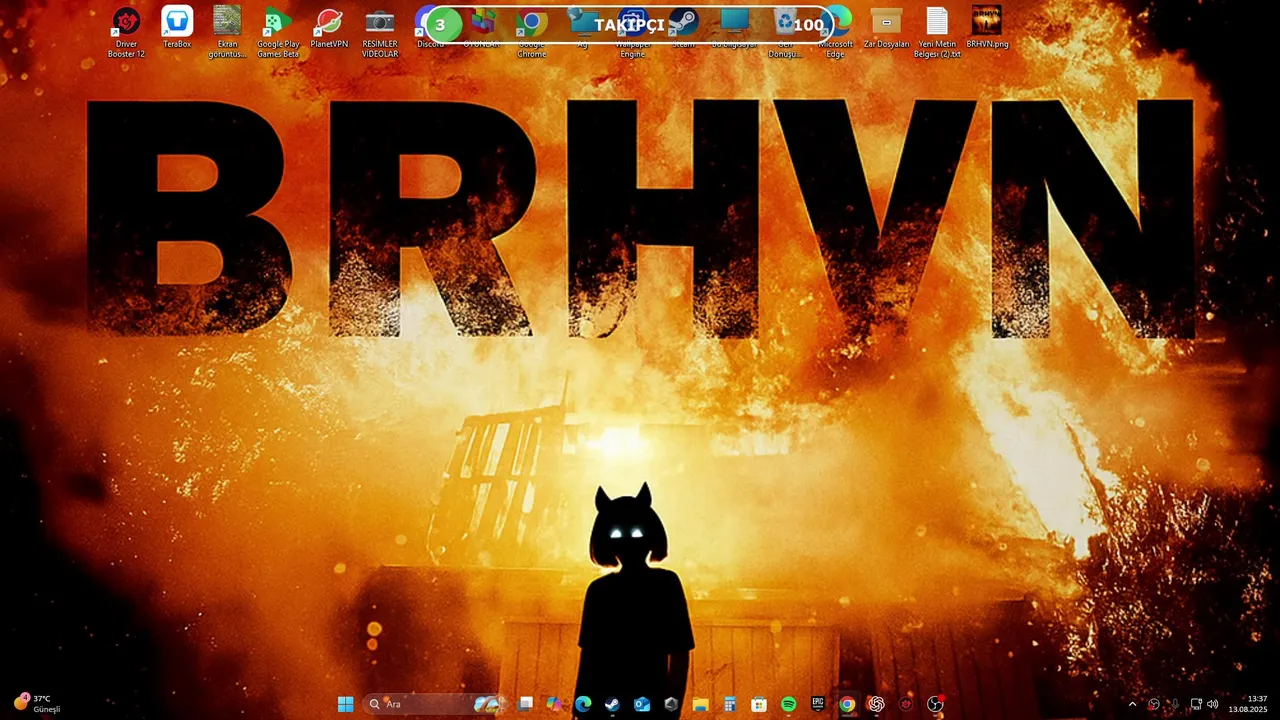The width and height of the screenshot is (1280, 720).
Task: Select Yeni Metin Belgesi (2).txt file
Action: coord(937,33)
